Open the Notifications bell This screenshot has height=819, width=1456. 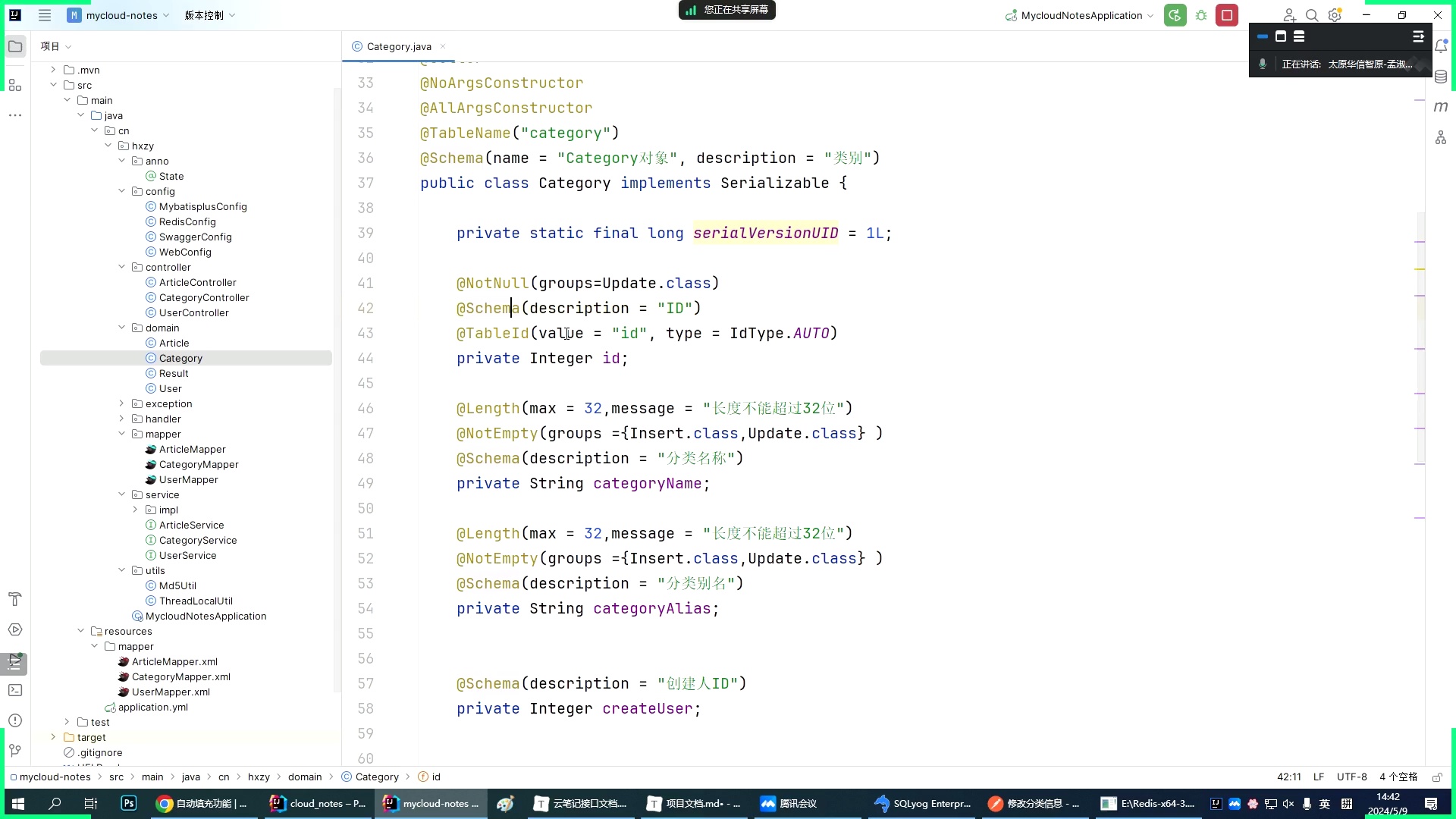click(x=1442, y=46)
